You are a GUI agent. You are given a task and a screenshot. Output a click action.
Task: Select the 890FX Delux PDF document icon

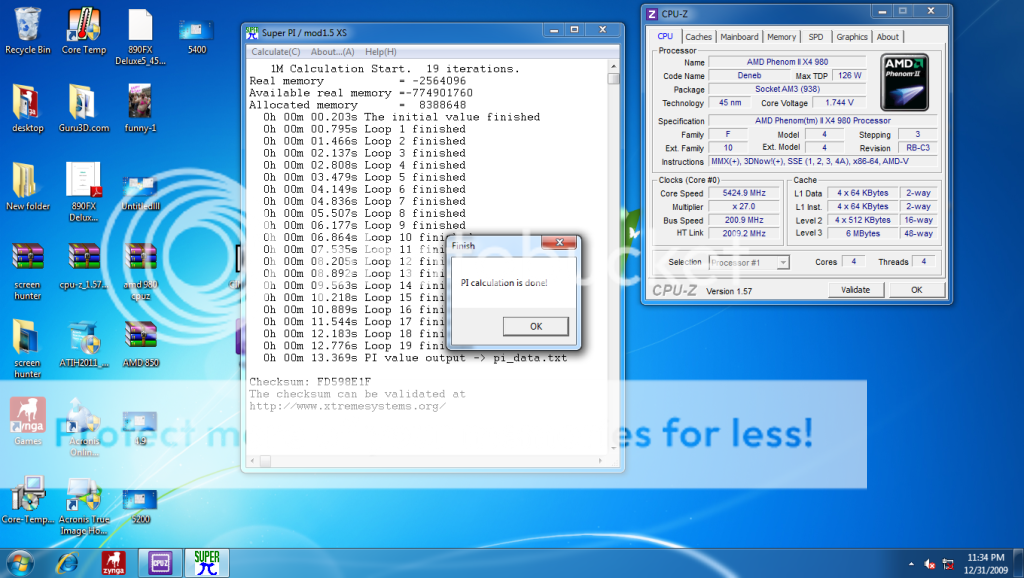[x=84, y=192]
